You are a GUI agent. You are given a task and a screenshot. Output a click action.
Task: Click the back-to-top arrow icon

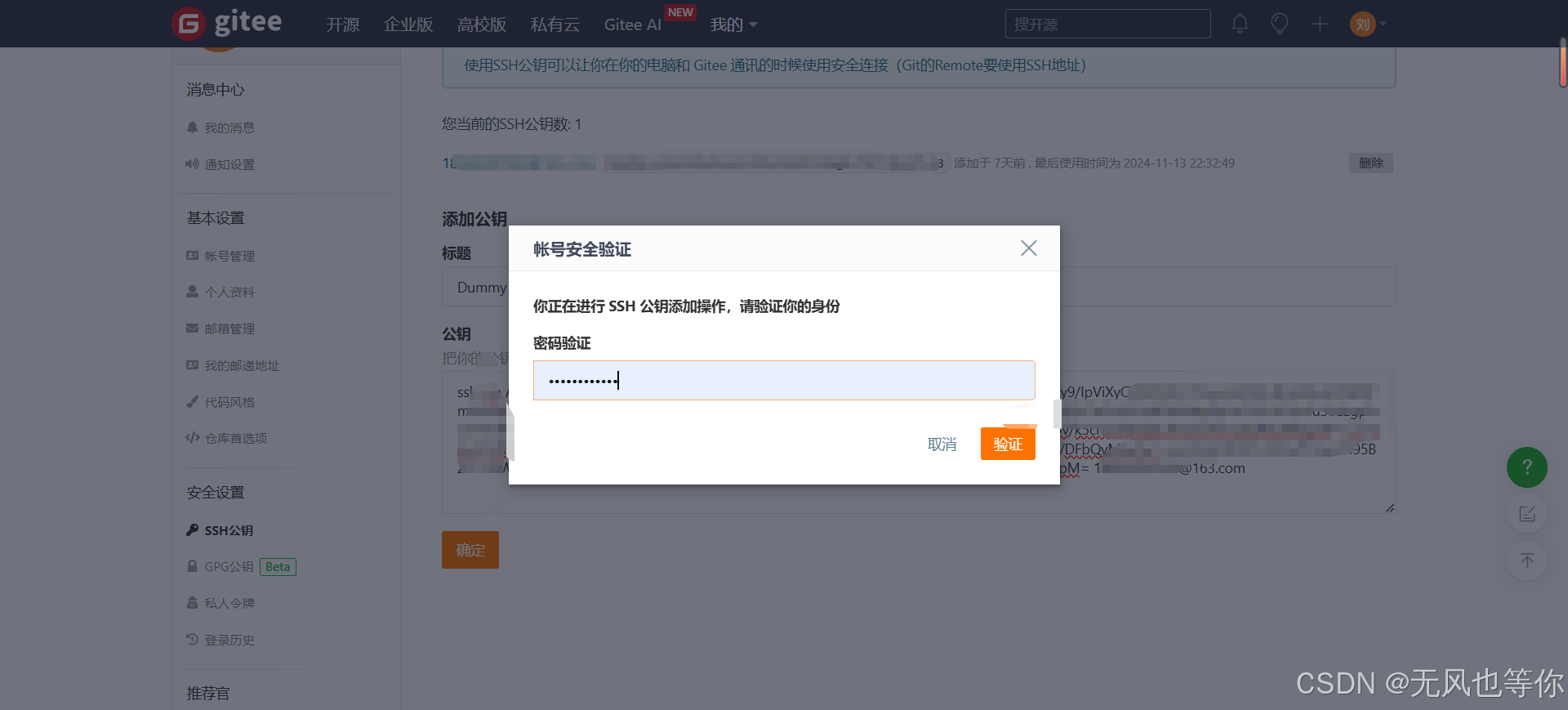tap(1527, 560)
